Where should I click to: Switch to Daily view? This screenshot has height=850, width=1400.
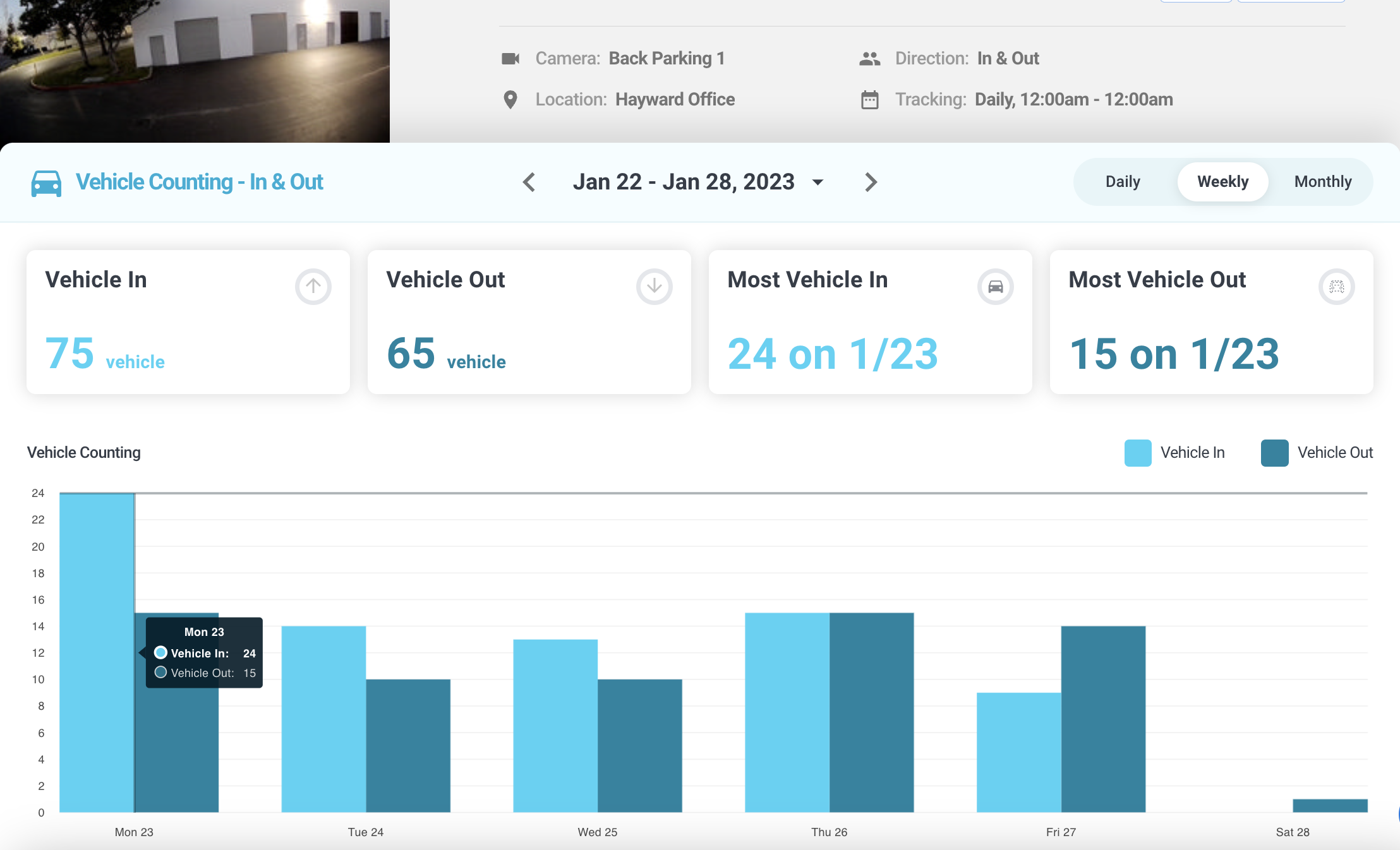click(1123, 182)
